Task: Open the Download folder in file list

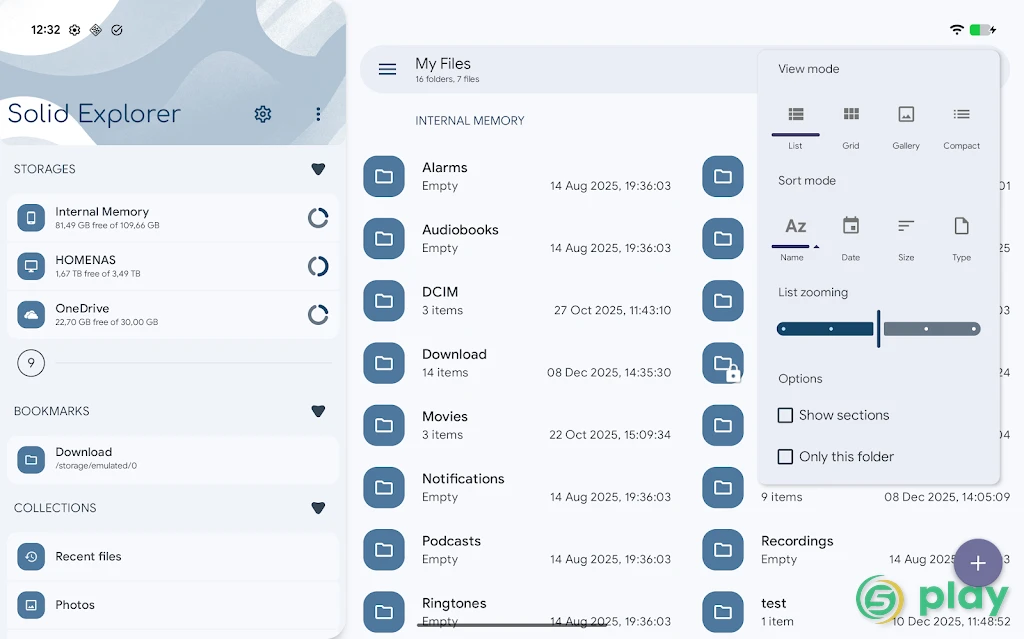Action: (517, 363)
